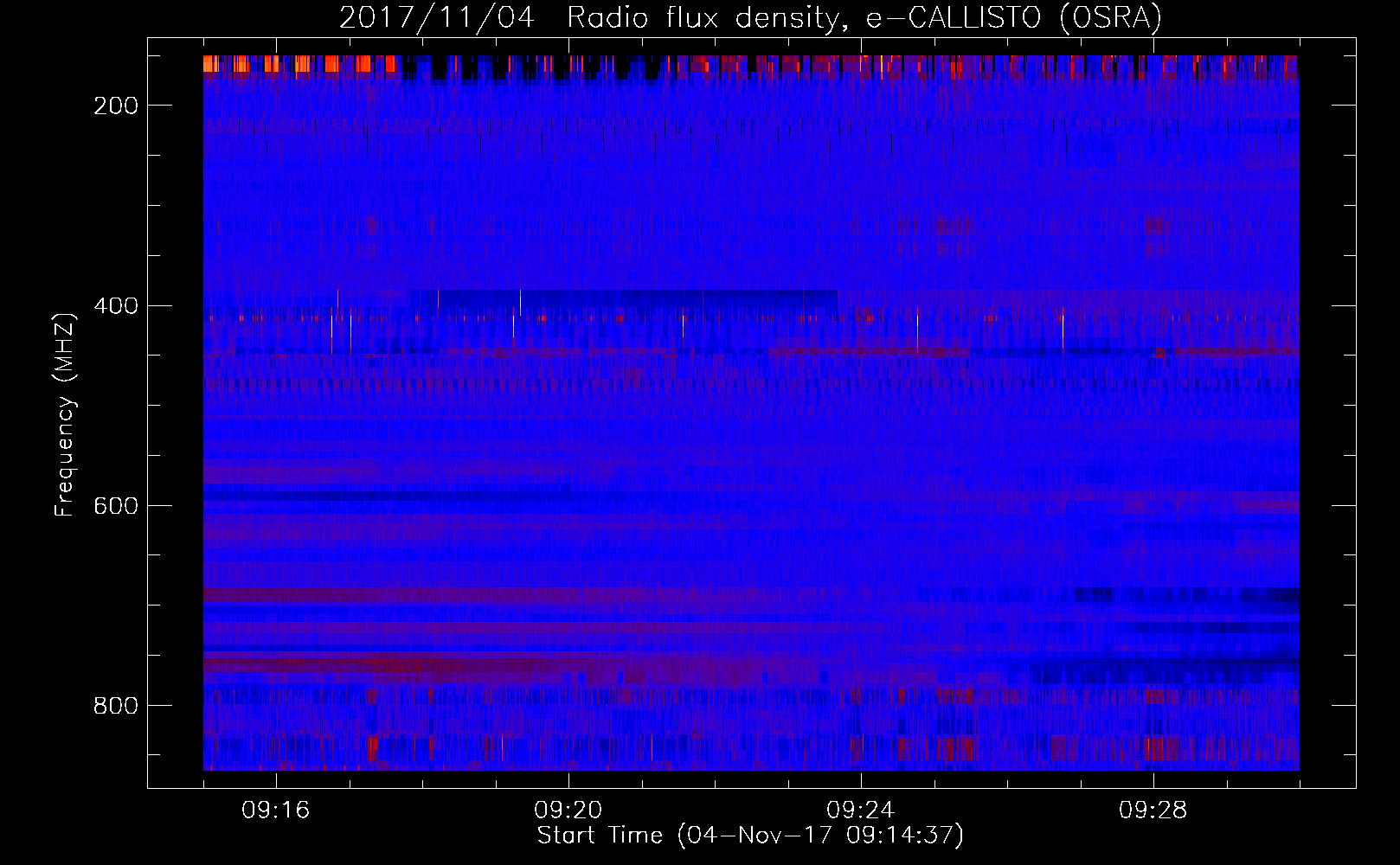Image resolution: width=1400 pixels, height=865 pixels.
Task: Click the 09:24 time tick label
Action: pyautogui.click(x=860, y=811)
